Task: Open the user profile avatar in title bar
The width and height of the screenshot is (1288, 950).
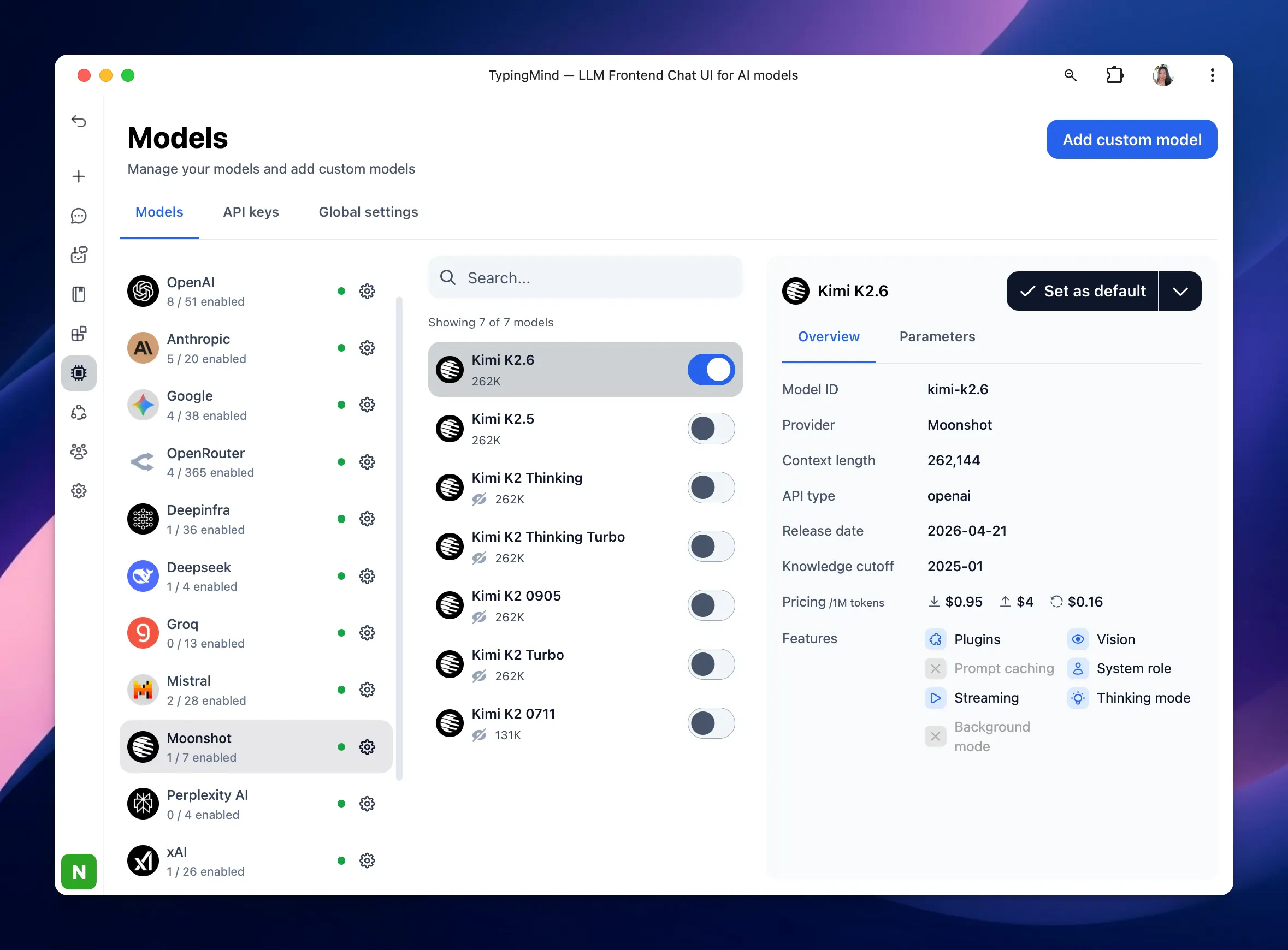Action: pos(1163,75)
